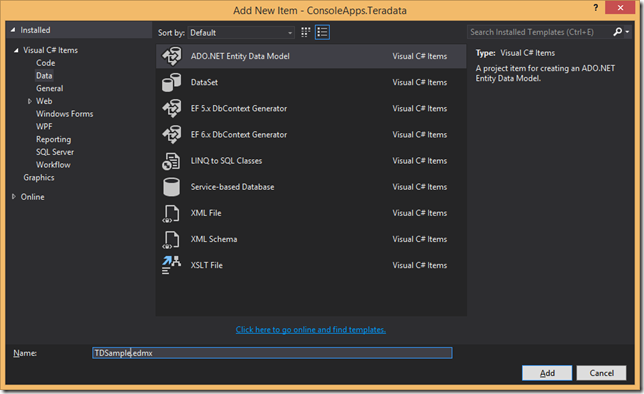Select the ADO.NET Entity Data Model icon

click(x=172, y=56)
